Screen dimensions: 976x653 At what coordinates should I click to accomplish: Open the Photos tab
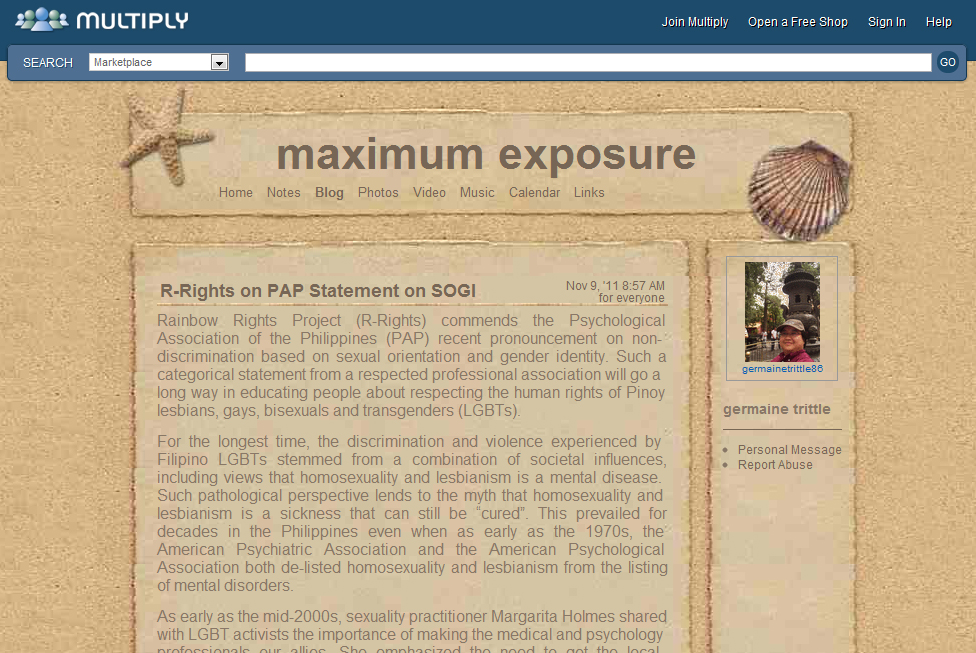pyautogui.click(x=378, y=193)
